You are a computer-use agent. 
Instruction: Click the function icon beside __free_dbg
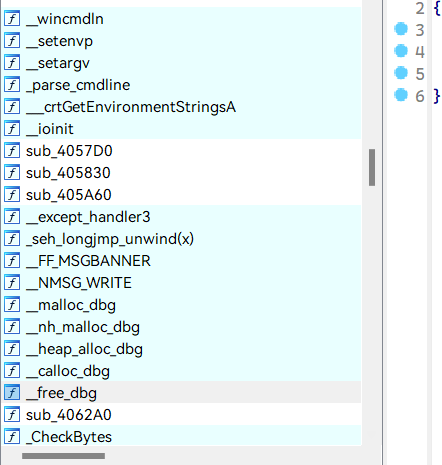point(12,393)
